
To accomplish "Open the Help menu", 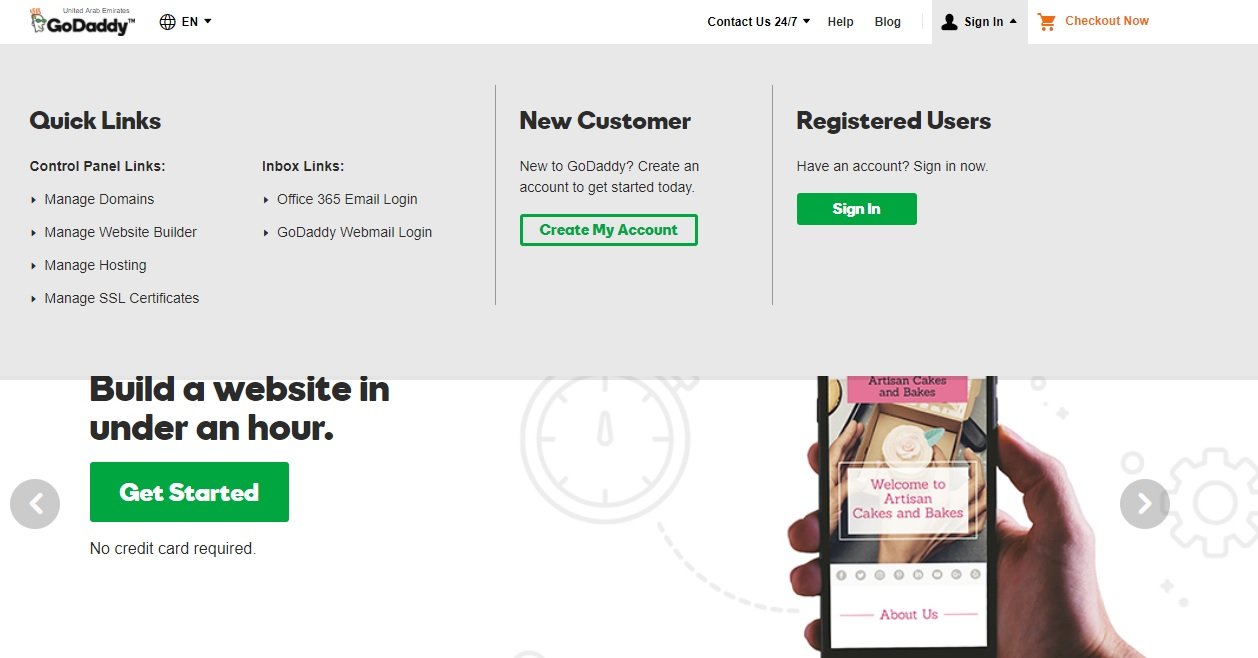I will coord(840,21).
